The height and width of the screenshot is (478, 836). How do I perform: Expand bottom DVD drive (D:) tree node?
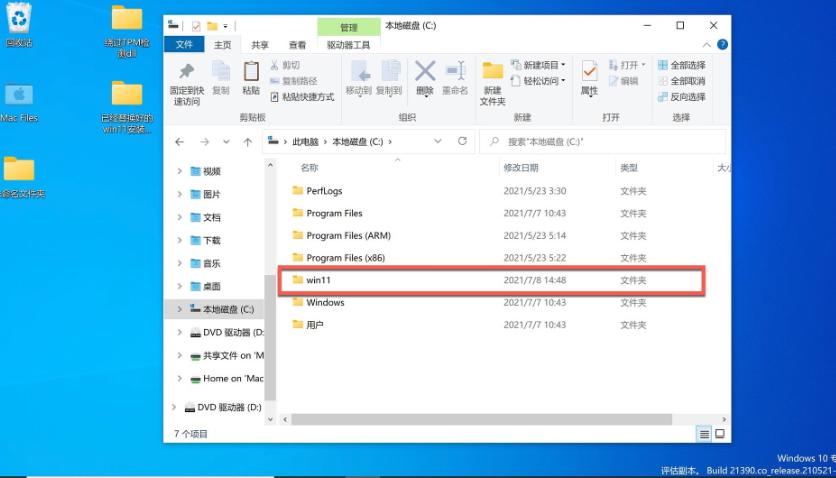coord(174,407)
